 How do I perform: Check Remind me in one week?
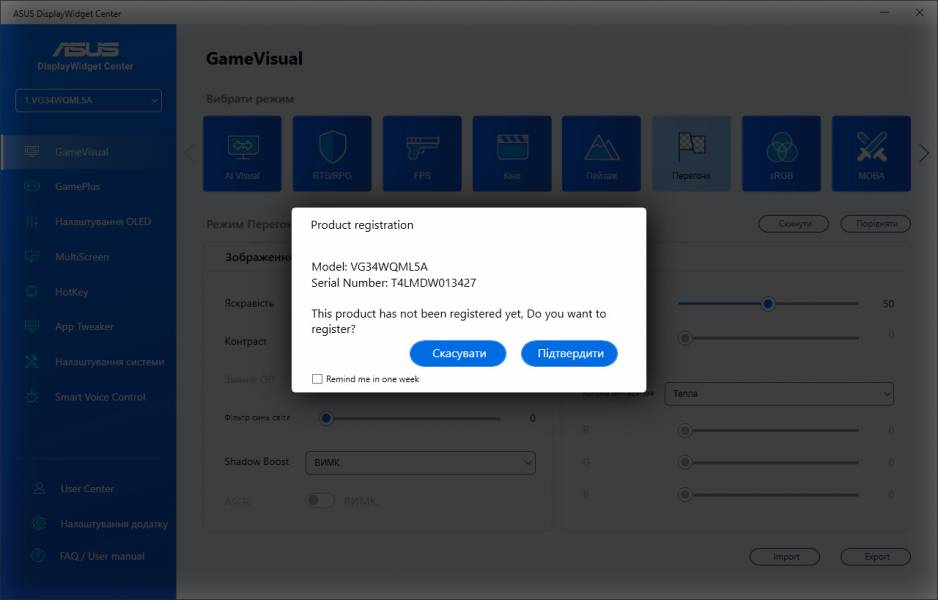(317, 379)
